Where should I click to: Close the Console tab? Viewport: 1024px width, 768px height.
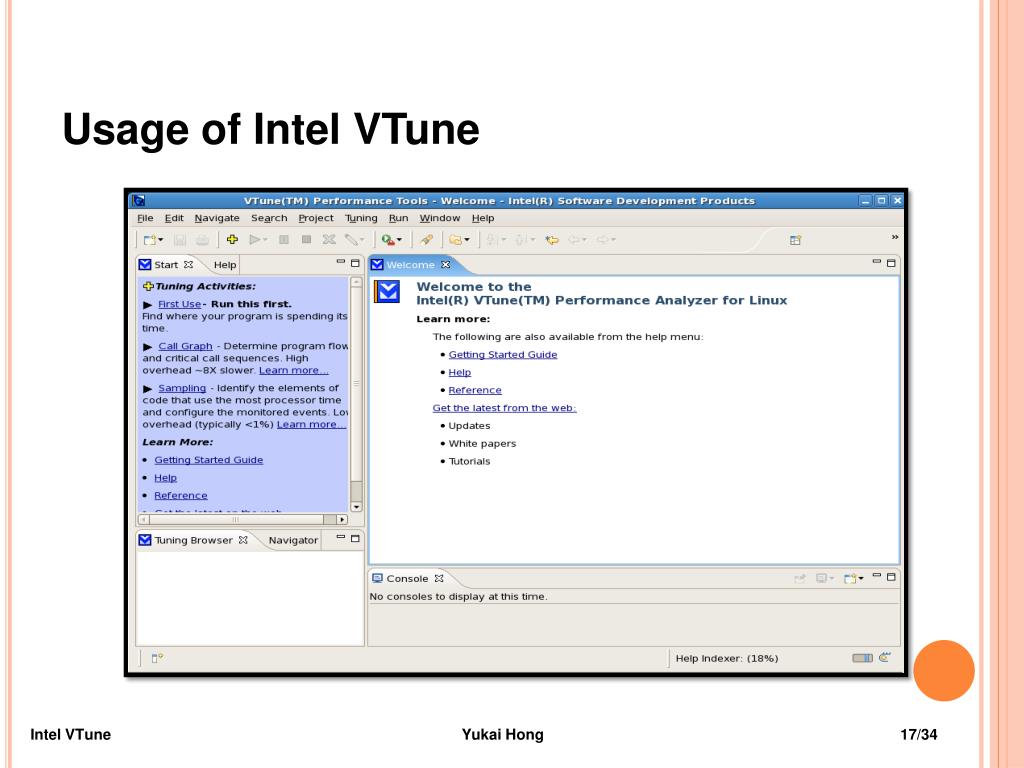pyautogui.click(x=439, y=579)
